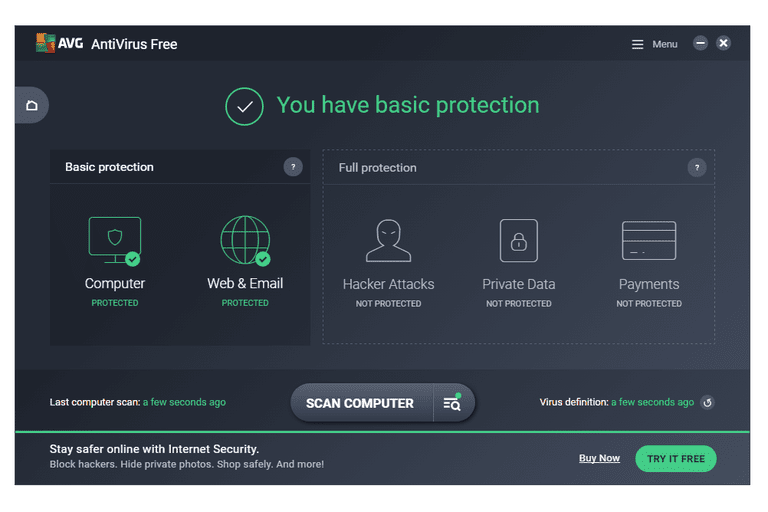Open the Computer protection monitor icon
Image resolution: width=768 pixels, height=512 pixels.
(115, 241)
